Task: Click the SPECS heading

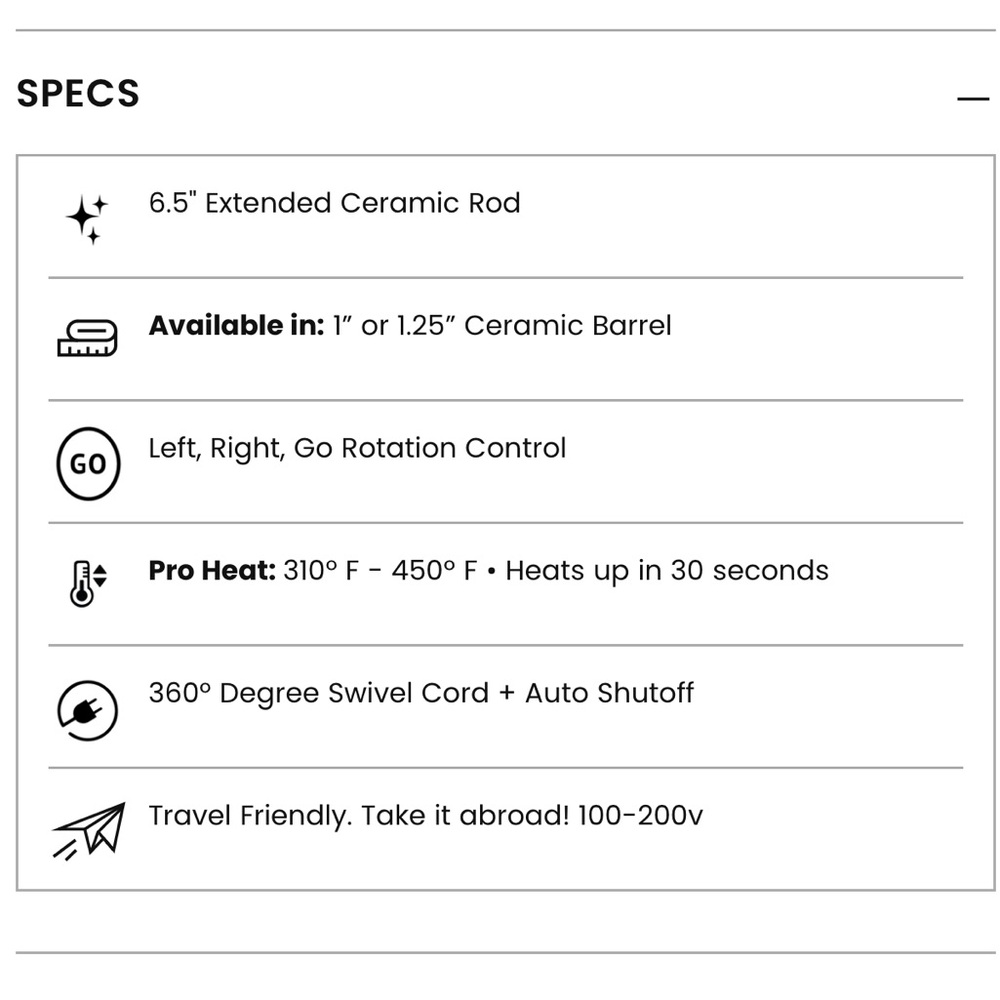Action: tap(78, 94)
